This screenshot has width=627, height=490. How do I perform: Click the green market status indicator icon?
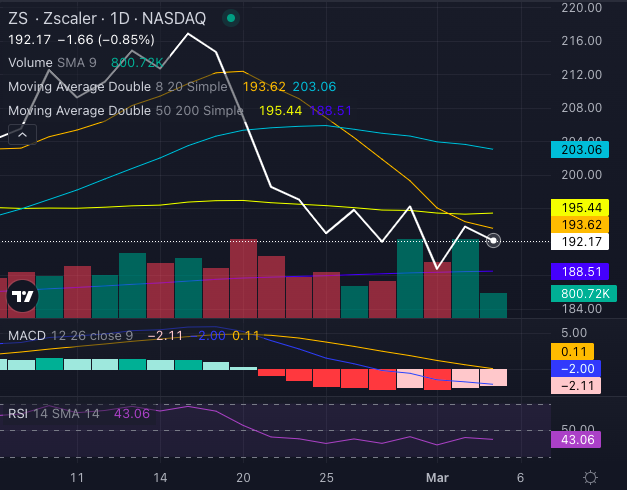(231, 18)
